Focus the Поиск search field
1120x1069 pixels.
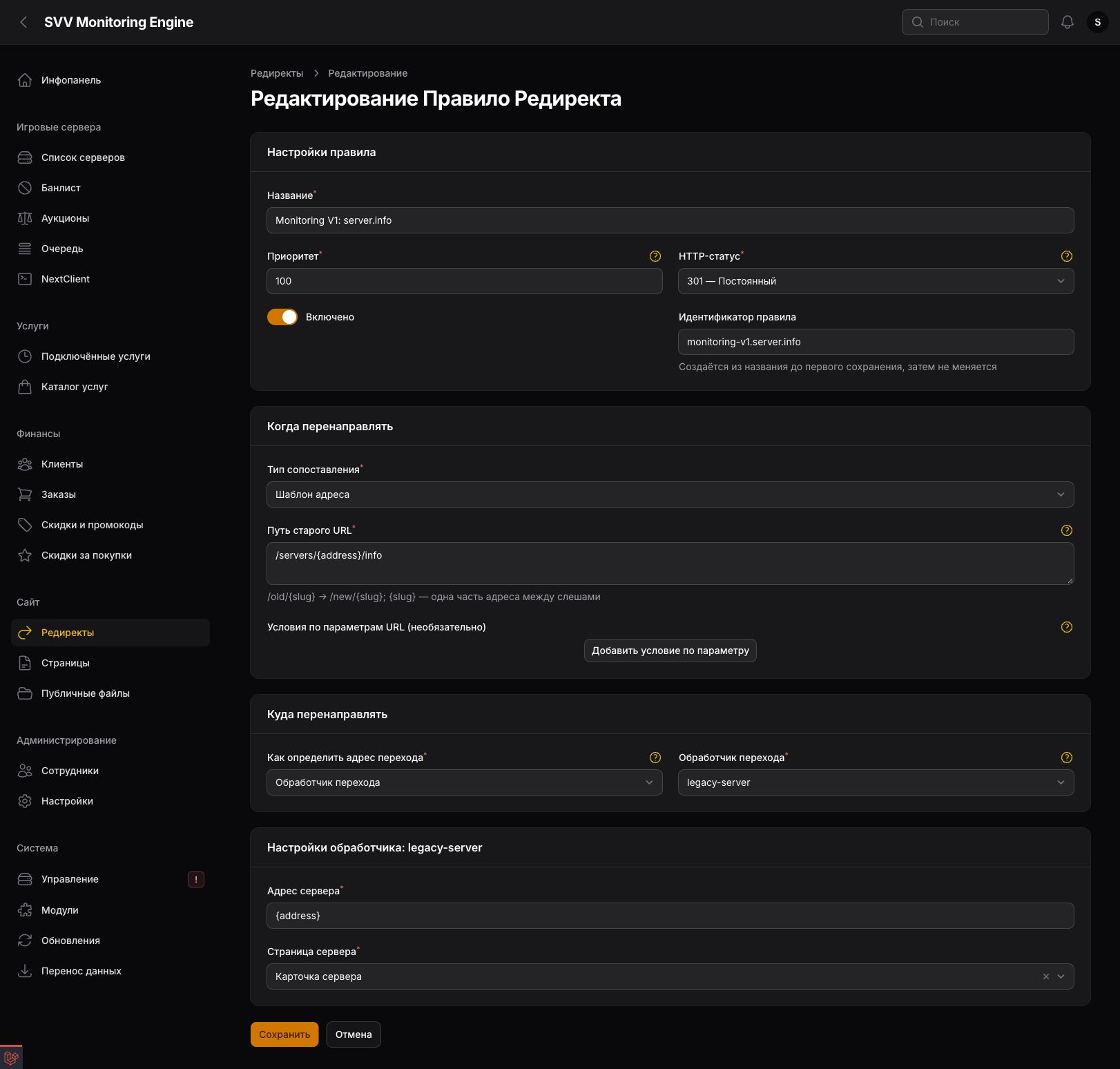[975, 22]
